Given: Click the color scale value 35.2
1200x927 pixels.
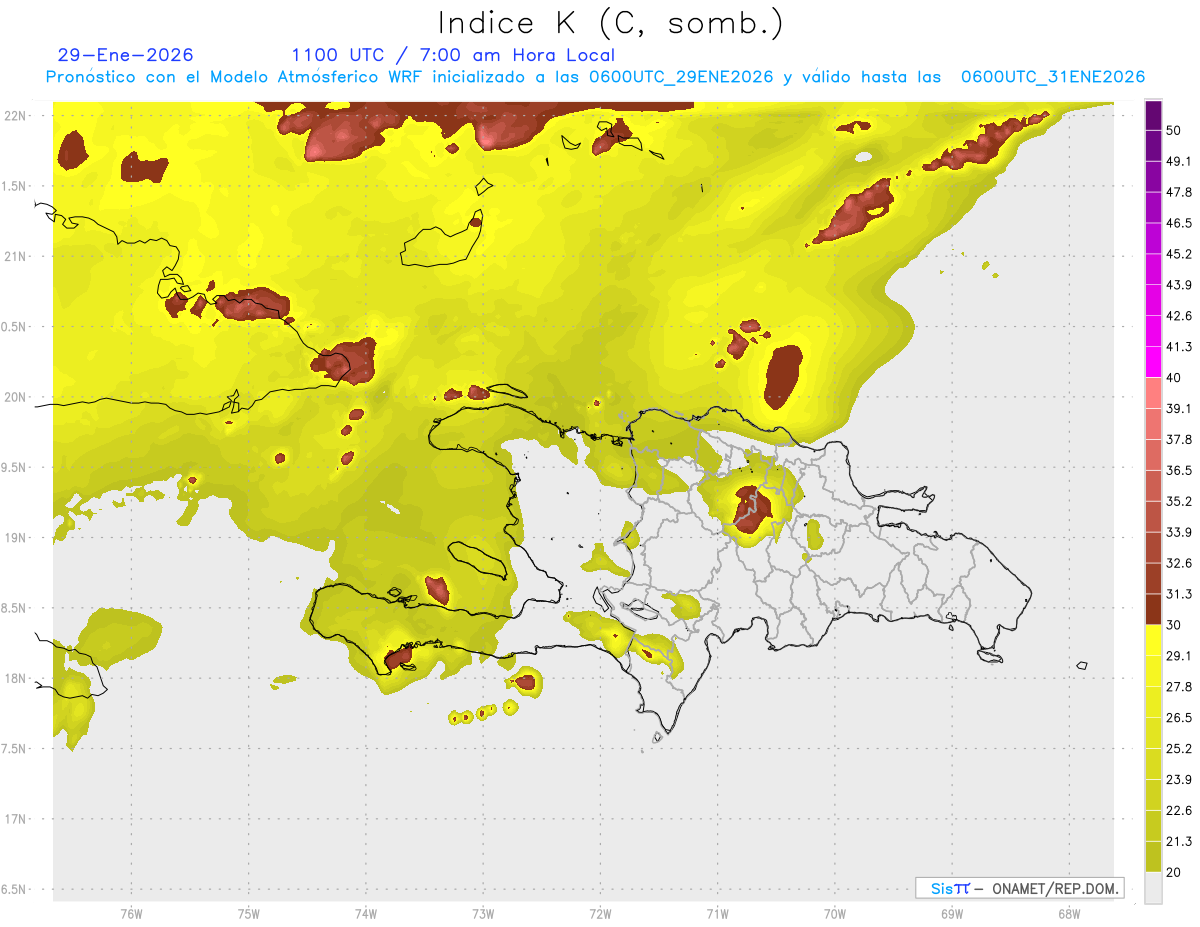Looking at the screenshot, I should coord(1179,501).
